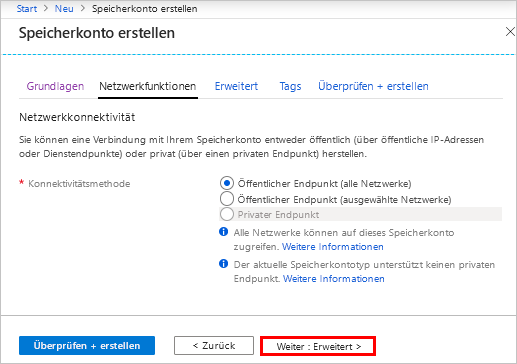Click info icon beside 'Alle Netzwerke können' note

click(223, 232)
